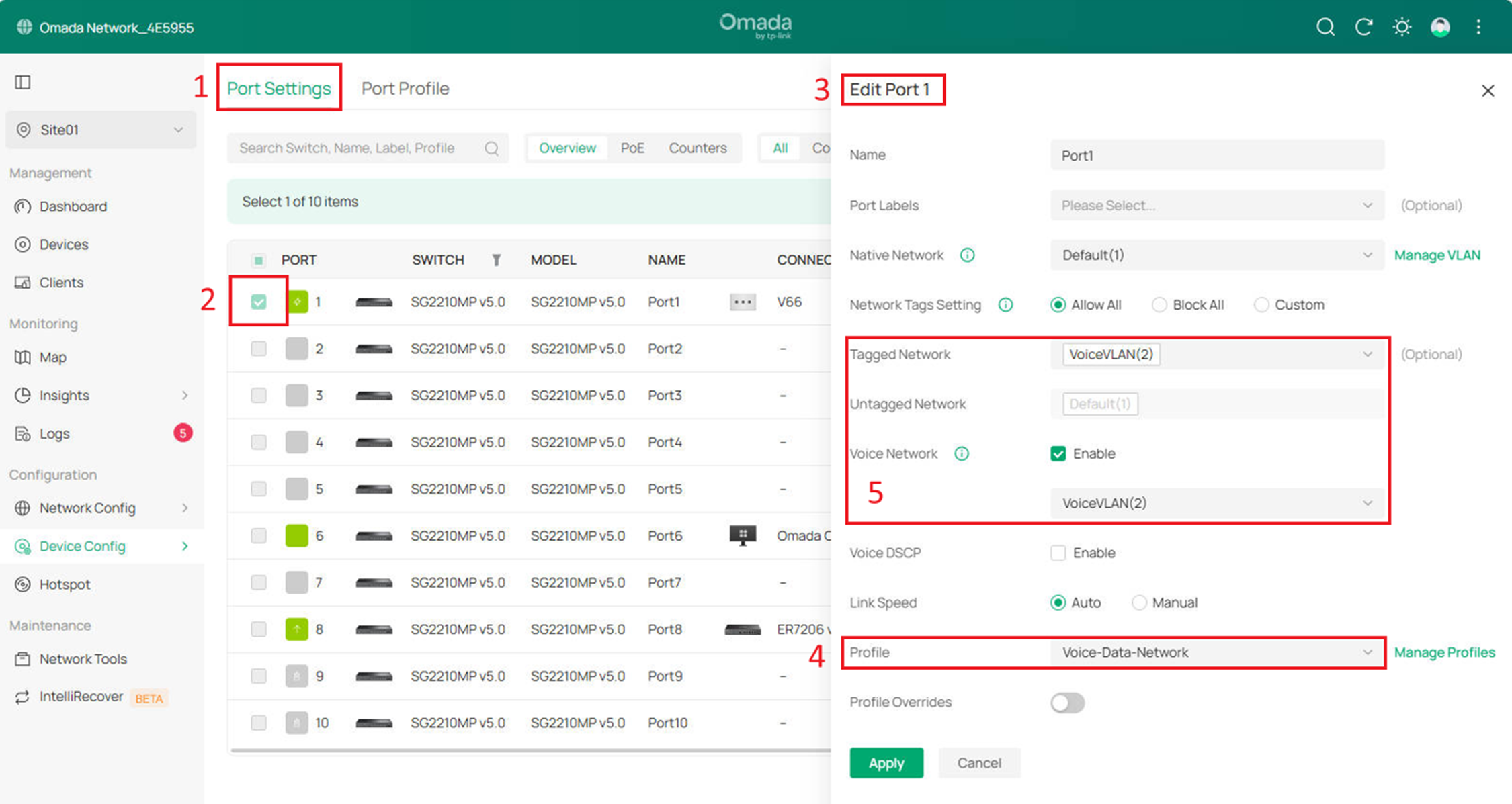Open the Site01 site selector dropdown
Image resolution: width=1512 pixels, height=804 pixels.
[101, 130]
